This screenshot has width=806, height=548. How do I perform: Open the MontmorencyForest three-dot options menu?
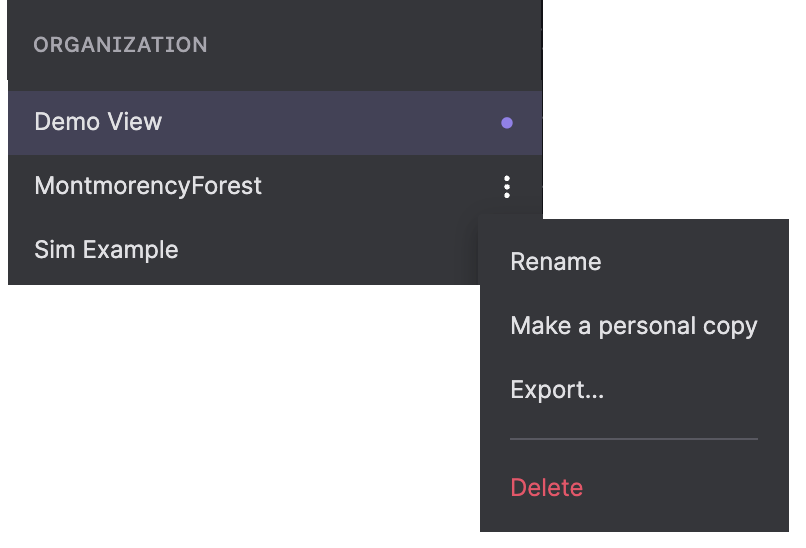pos(507,186)
